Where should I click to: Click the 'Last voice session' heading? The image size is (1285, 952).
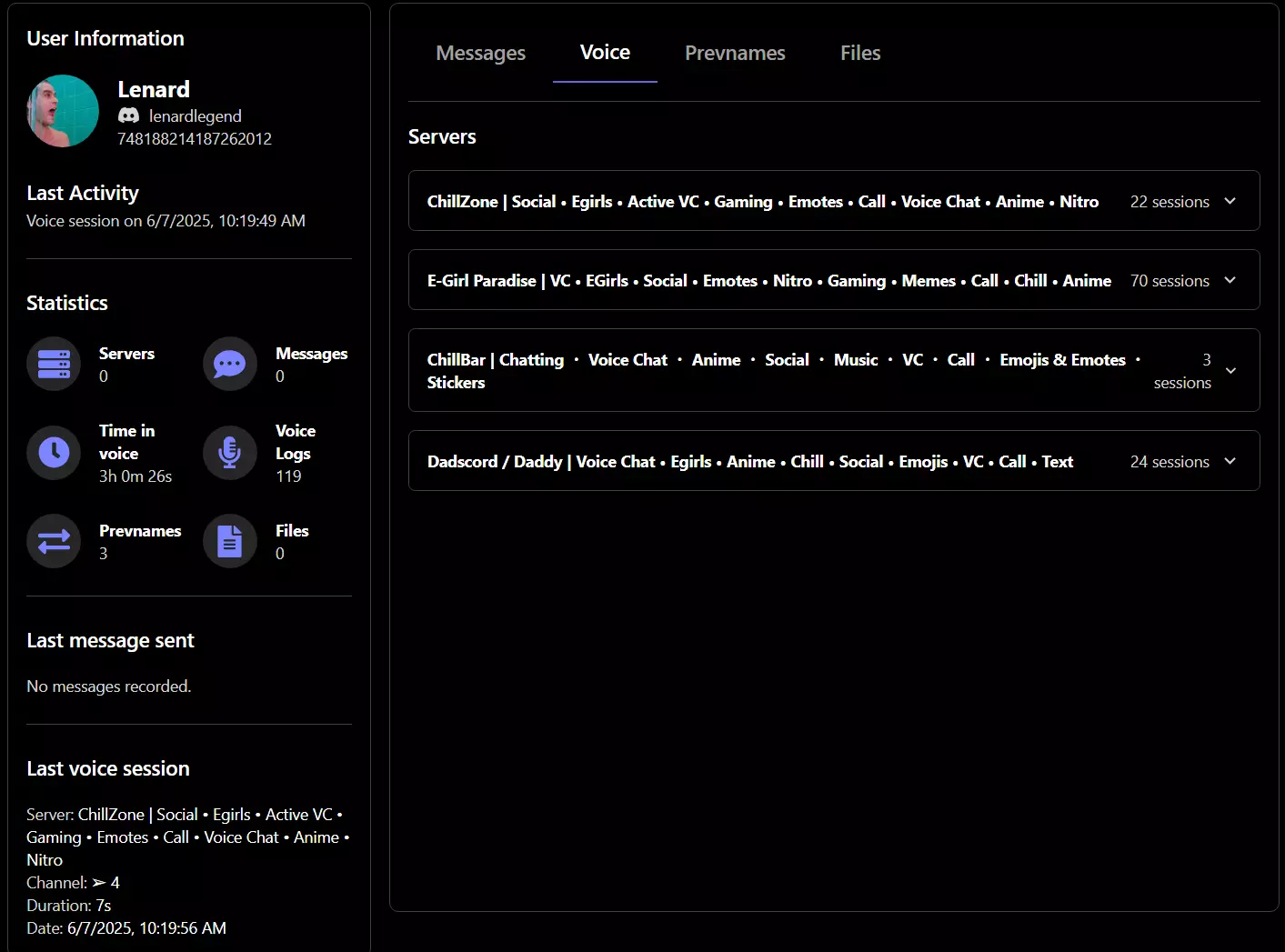point(108,768)
